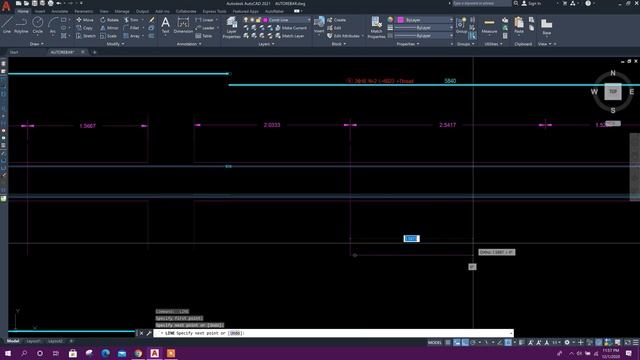
Task: Select the Dimension tool
Action: pos(183,25)
